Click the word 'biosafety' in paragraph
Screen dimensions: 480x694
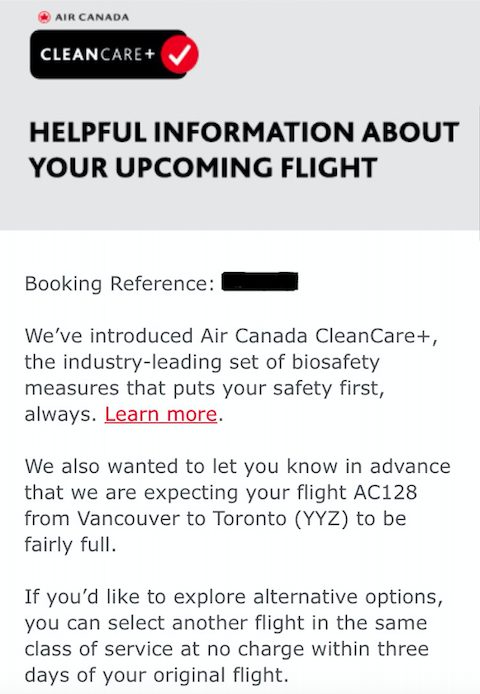(x=336, y=362)
